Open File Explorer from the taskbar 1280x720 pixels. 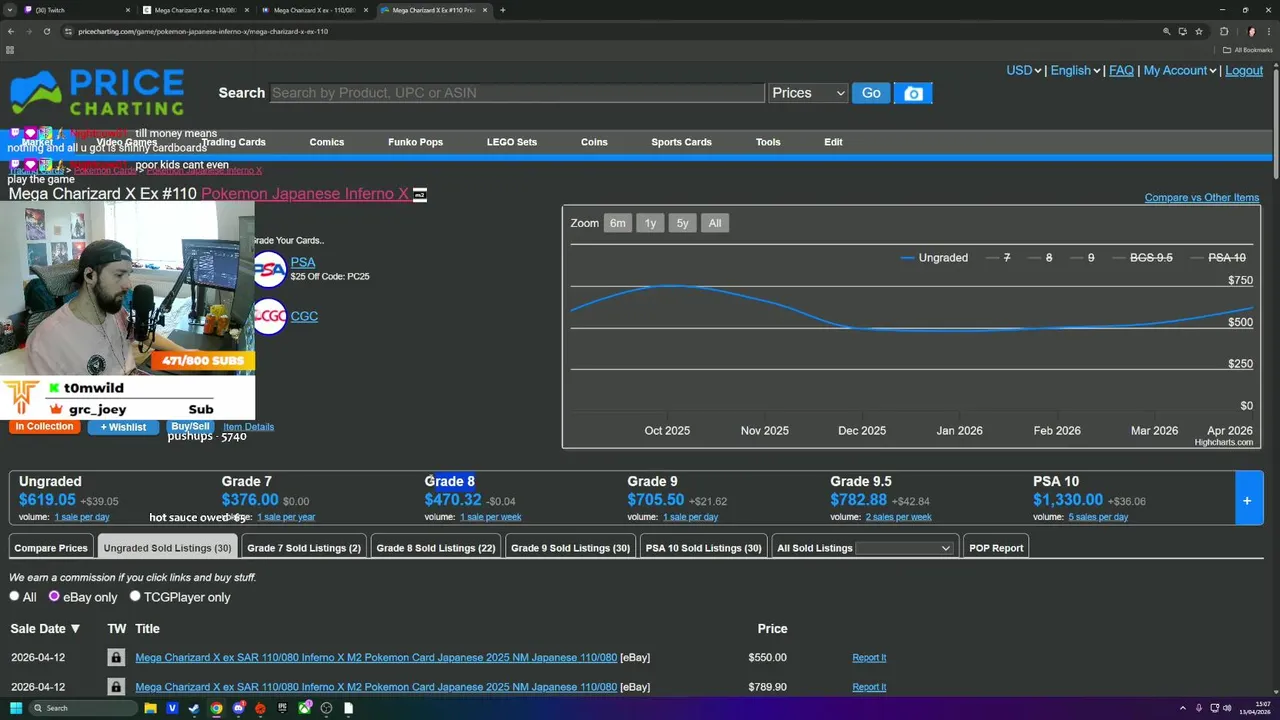click(x=151, y=708)
